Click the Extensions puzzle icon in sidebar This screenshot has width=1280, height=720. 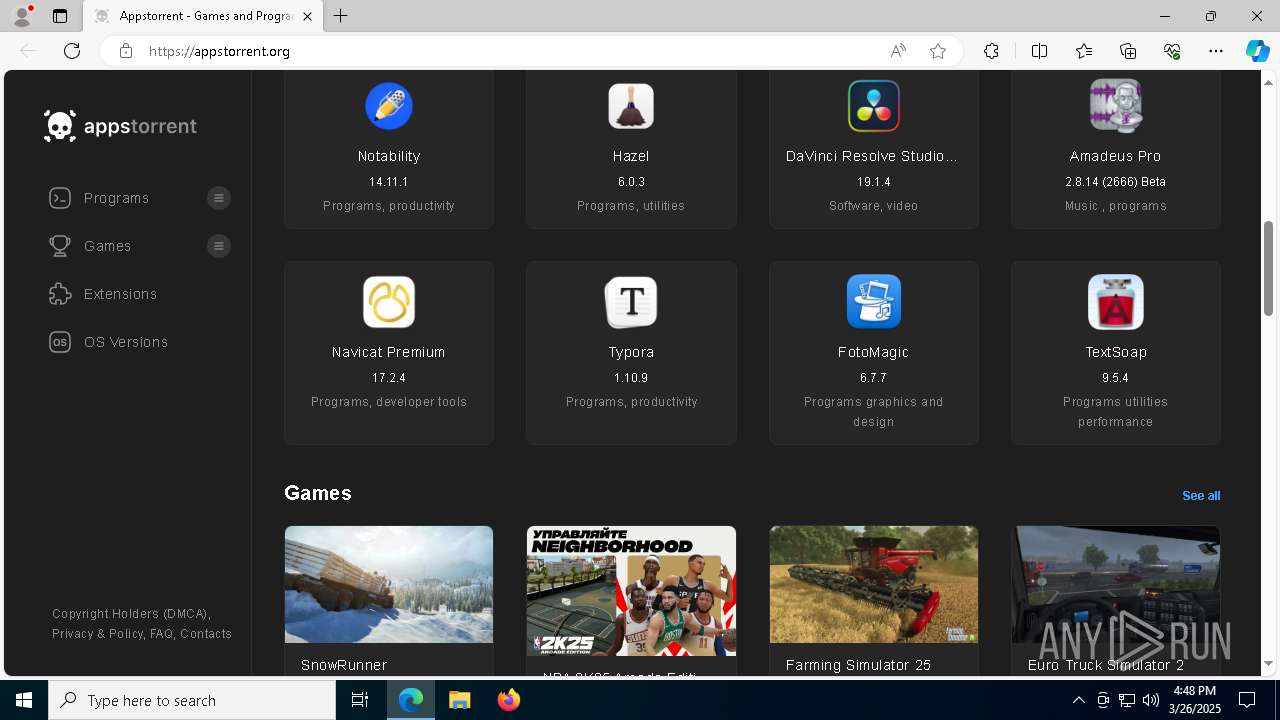click(60, 294)
